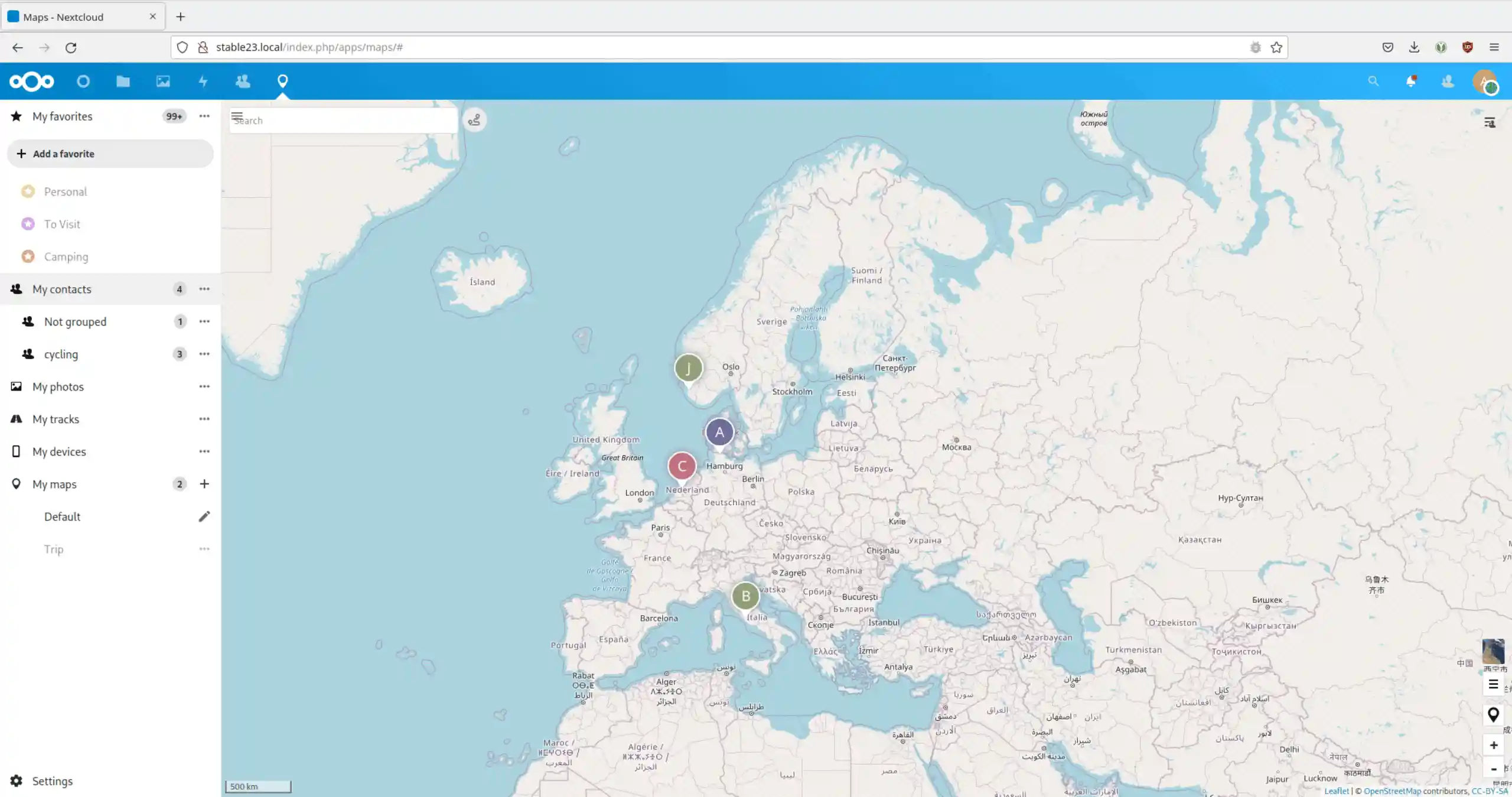Screen dimensions: 1512x797
Task: Open the OpenStreetMap attribution link
Action: click(1392, 791)
